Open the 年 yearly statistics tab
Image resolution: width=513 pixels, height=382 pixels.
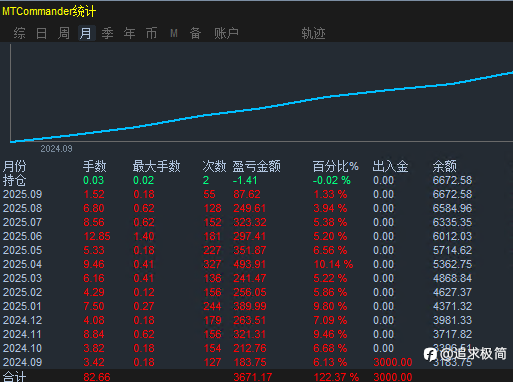pos(129,33)
